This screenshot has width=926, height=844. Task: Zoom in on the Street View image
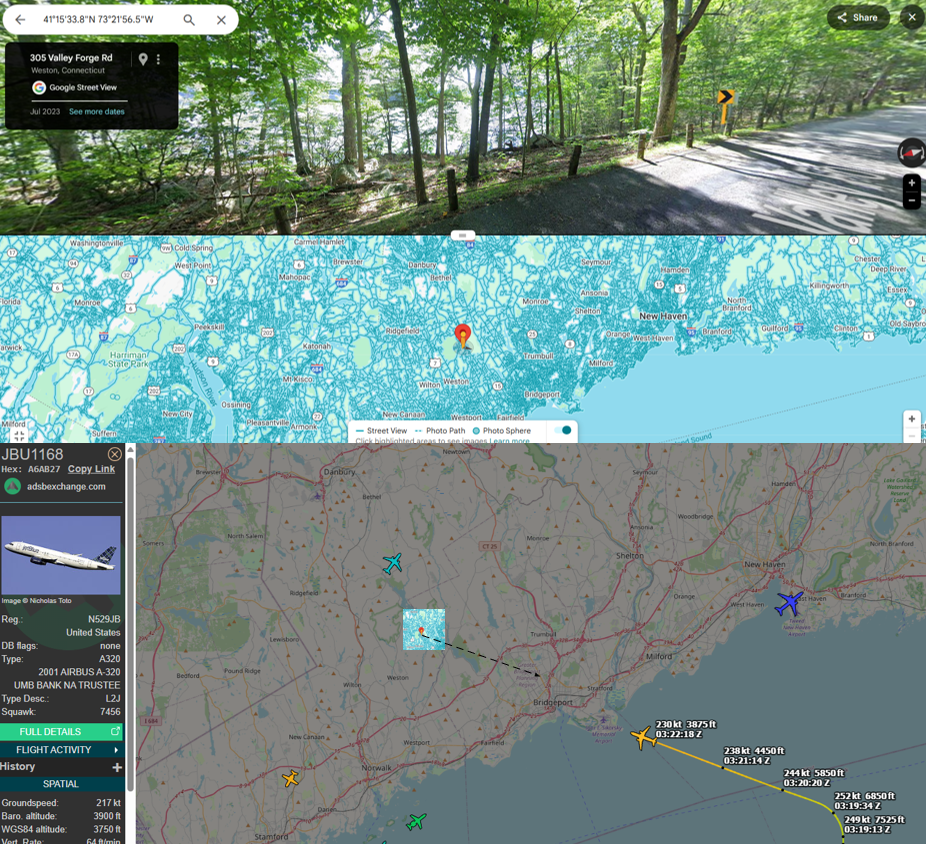911,184
